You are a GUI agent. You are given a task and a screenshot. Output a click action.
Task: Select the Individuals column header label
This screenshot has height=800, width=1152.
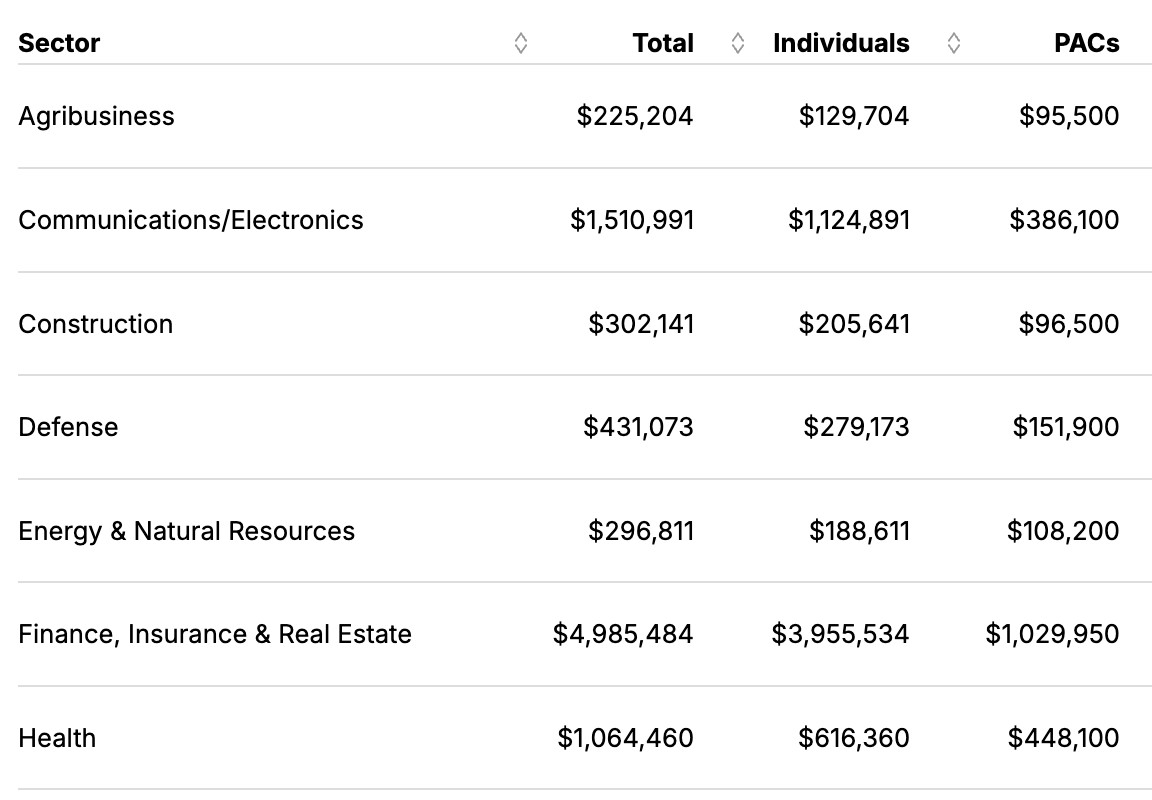pyautogui.click(x=841, y=43)
